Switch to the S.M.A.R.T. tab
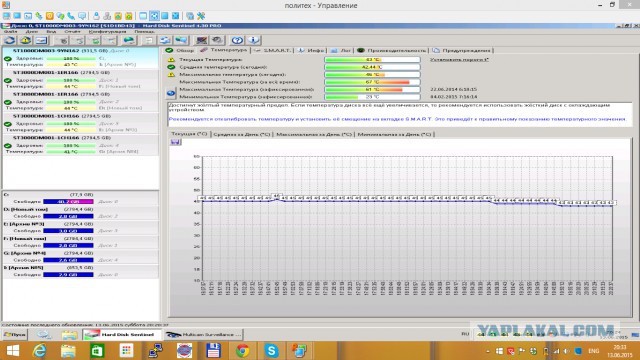 pos(272,50)
